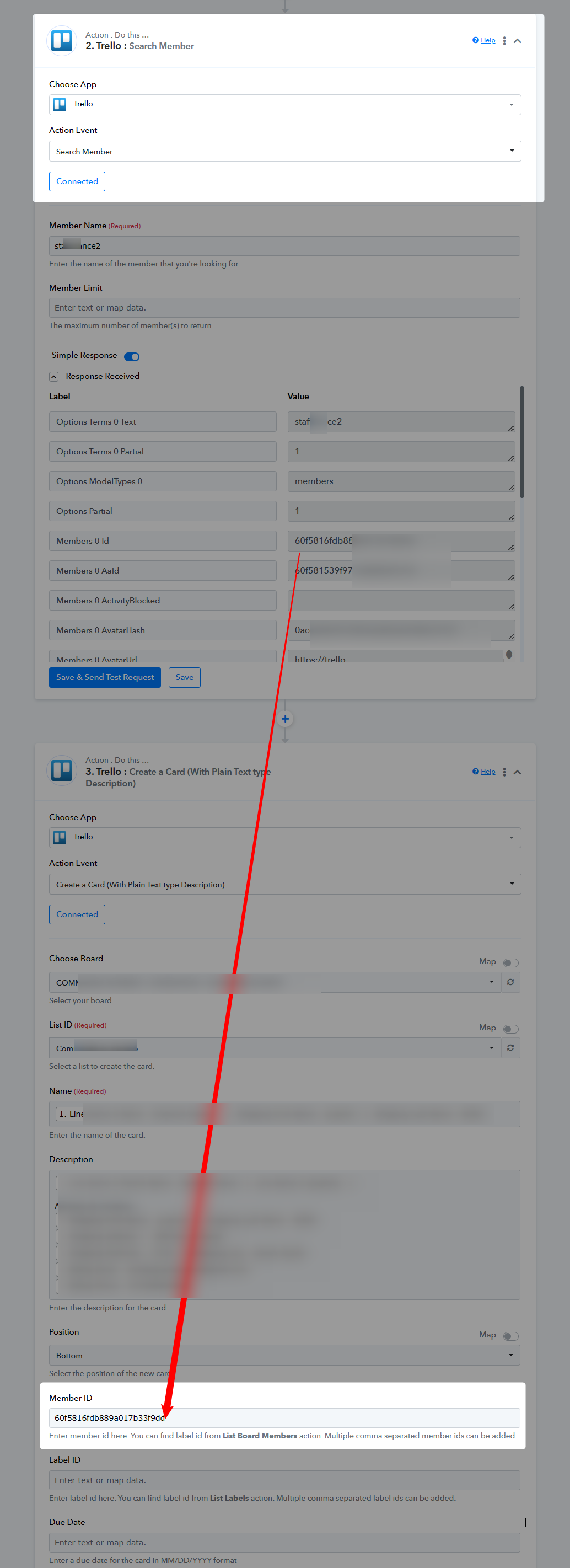Click the Connected button in step 2

(77, 181)
